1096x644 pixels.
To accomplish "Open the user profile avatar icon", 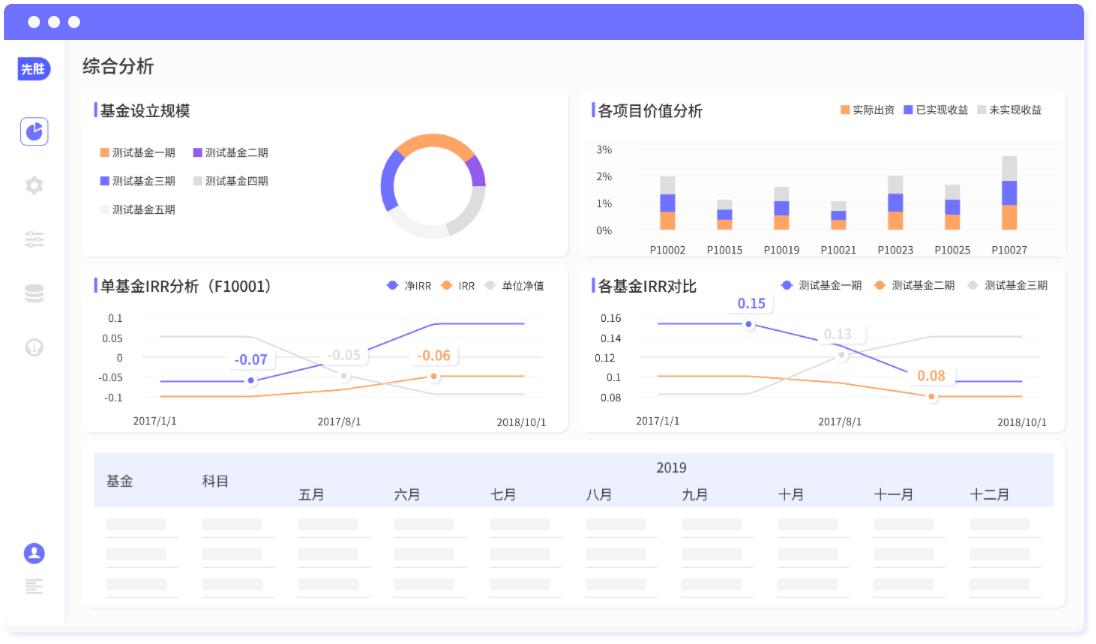I will click(34, 553).
